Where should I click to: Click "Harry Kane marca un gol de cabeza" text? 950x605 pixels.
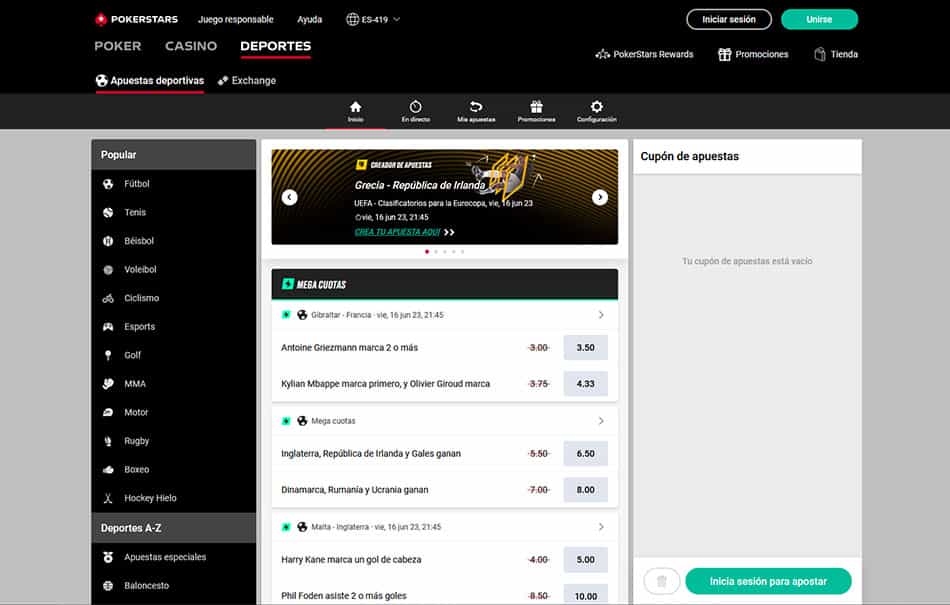click(x=351, y=560)
